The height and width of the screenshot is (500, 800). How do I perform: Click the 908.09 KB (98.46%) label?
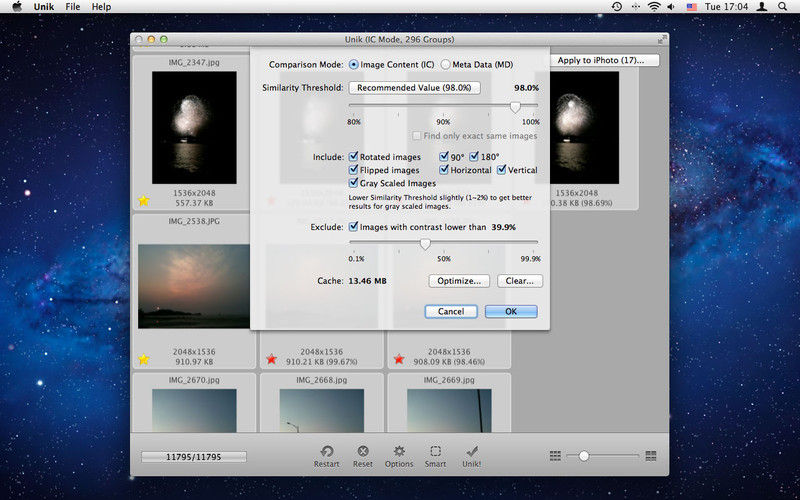coord(449,362)
